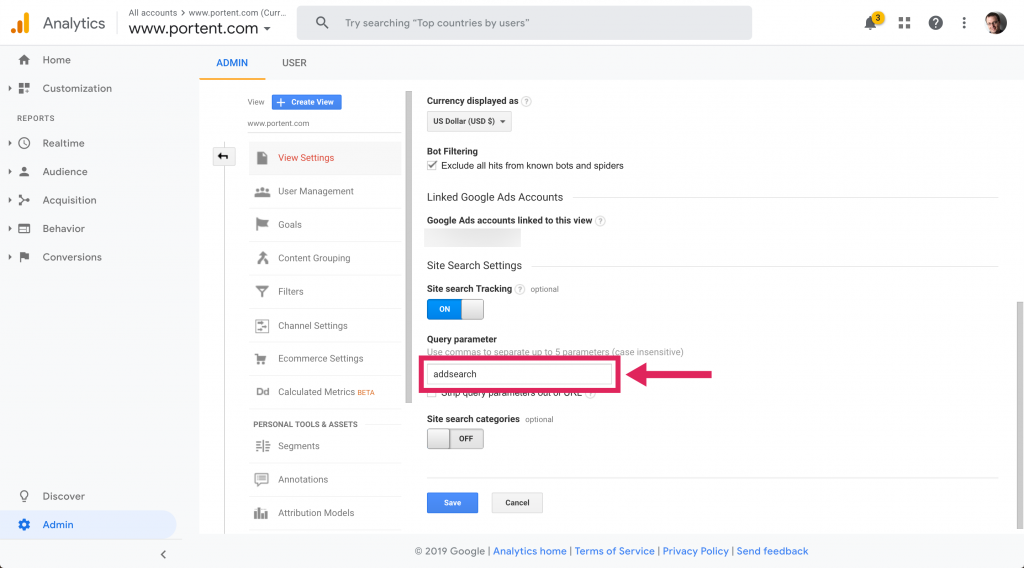
Task: Click the Google Analytics logo
Action: point(20,24)
